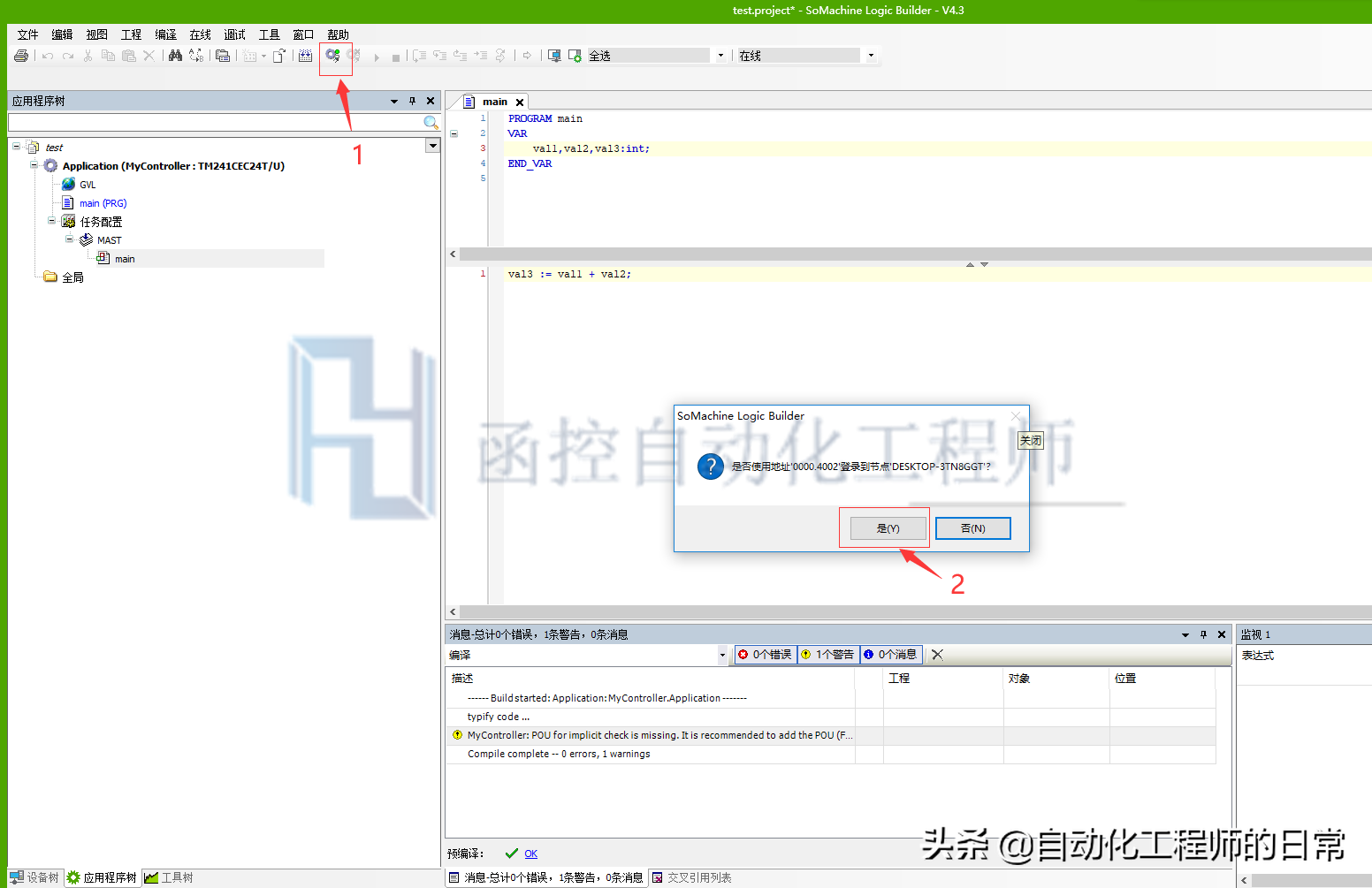Collapse the Application (MyController) tree node

[34, 165]
